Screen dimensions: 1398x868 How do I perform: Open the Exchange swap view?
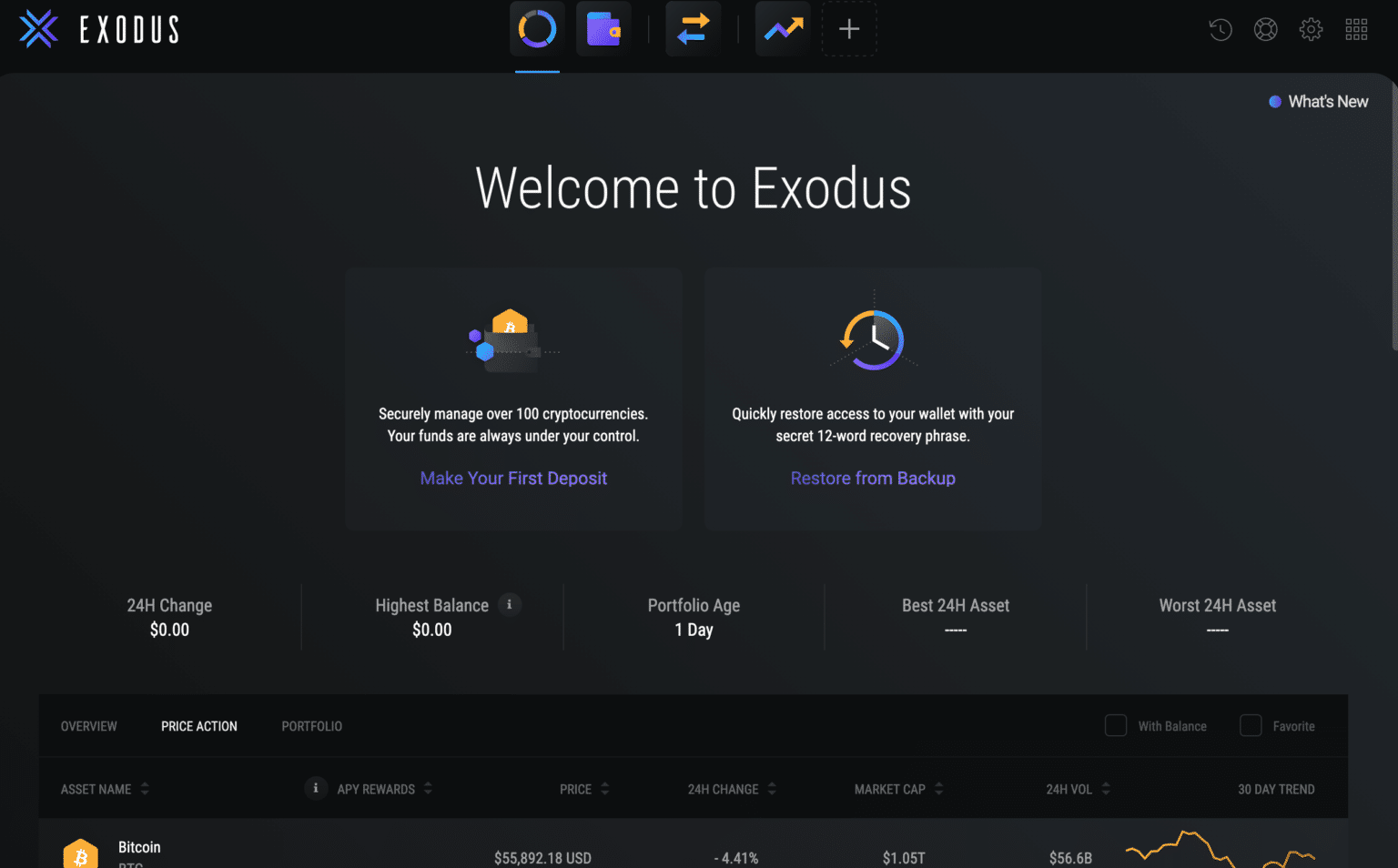click(x=693, y=28)
